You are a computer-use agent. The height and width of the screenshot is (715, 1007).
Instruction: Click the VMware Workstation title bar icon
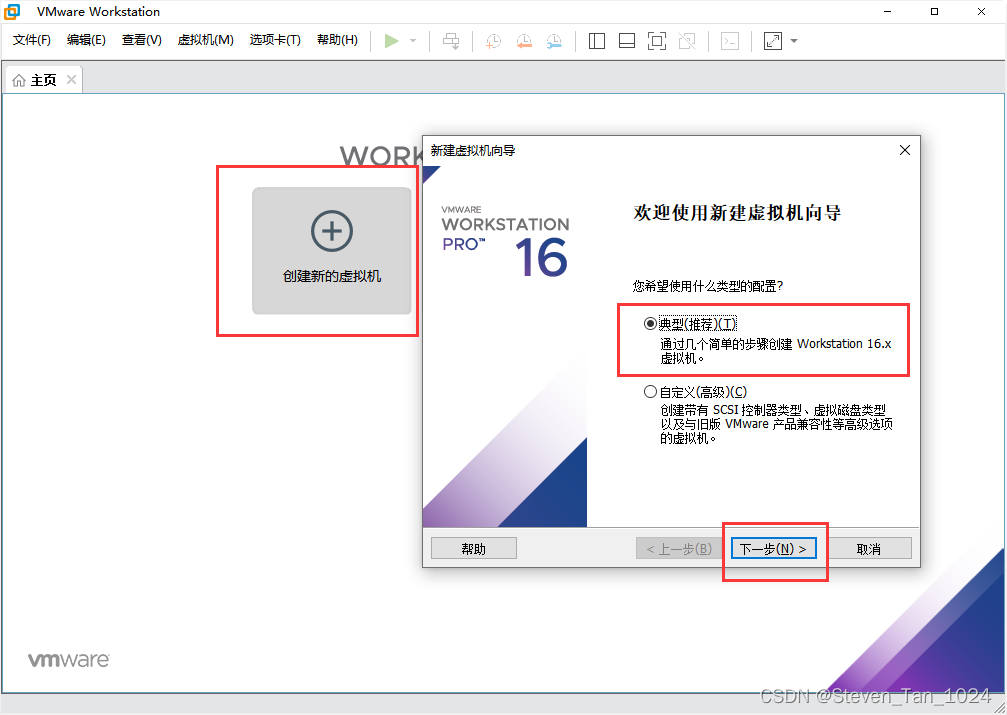pos(12,12)
